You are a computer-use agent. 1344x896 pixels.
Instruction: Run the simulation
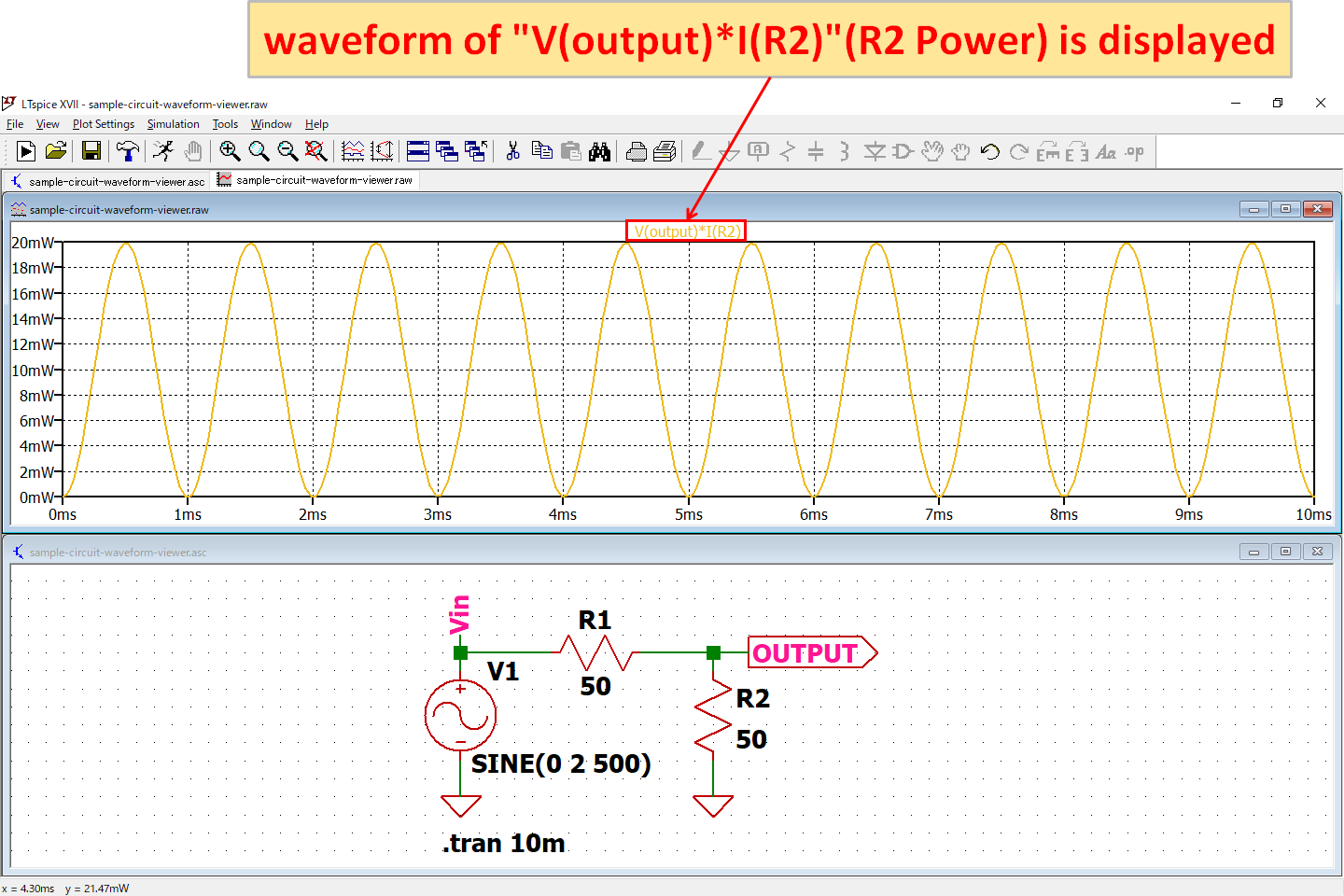(x=25, y=150)
